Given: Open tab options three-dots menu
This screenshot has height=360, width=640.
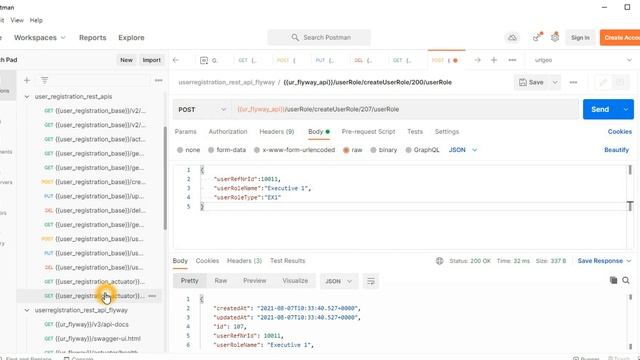Looking at the screenshot, I should click(512, 60).
